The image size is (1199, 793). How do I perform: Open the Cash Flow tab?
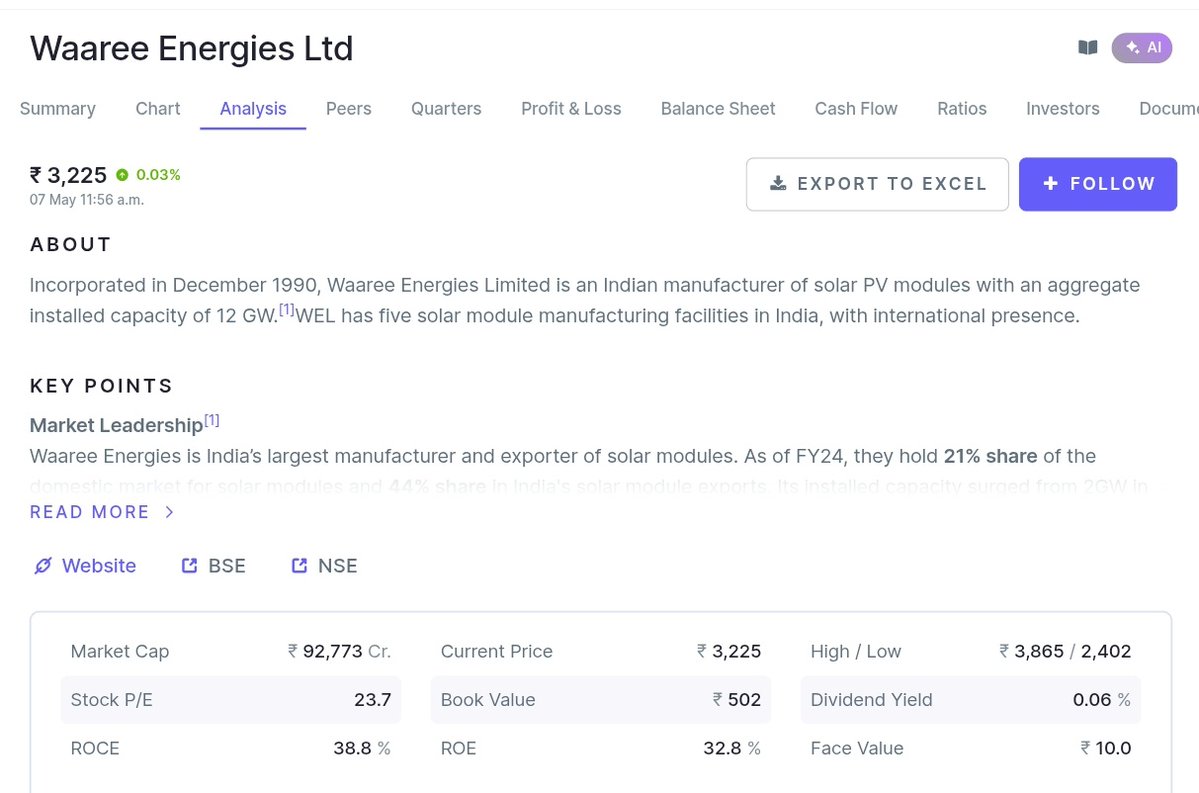(856, 109)
